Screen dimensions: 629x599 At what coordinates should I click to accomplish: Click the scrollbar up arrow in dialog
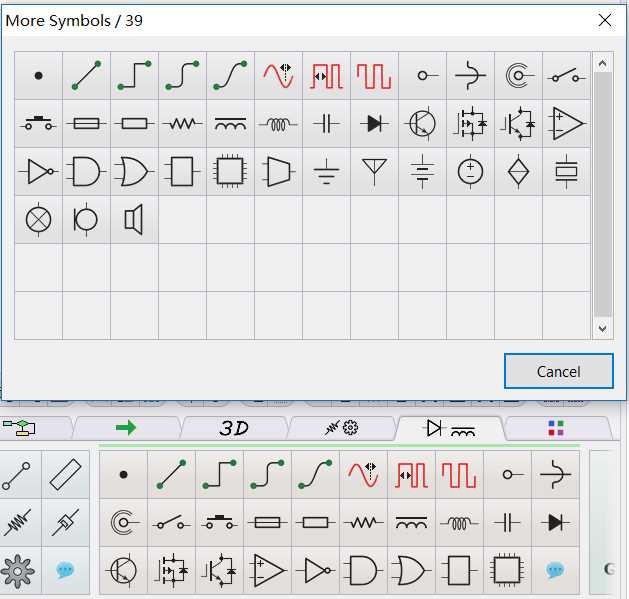[602, 63]
